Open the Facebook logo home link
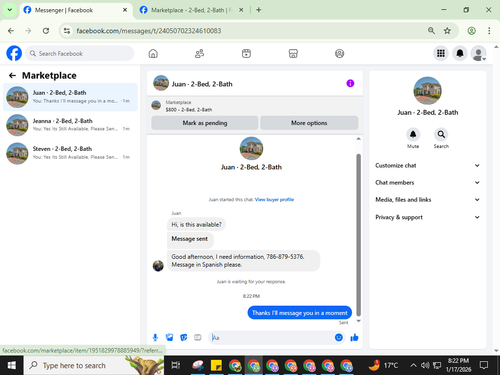 (x=14, y=53)
